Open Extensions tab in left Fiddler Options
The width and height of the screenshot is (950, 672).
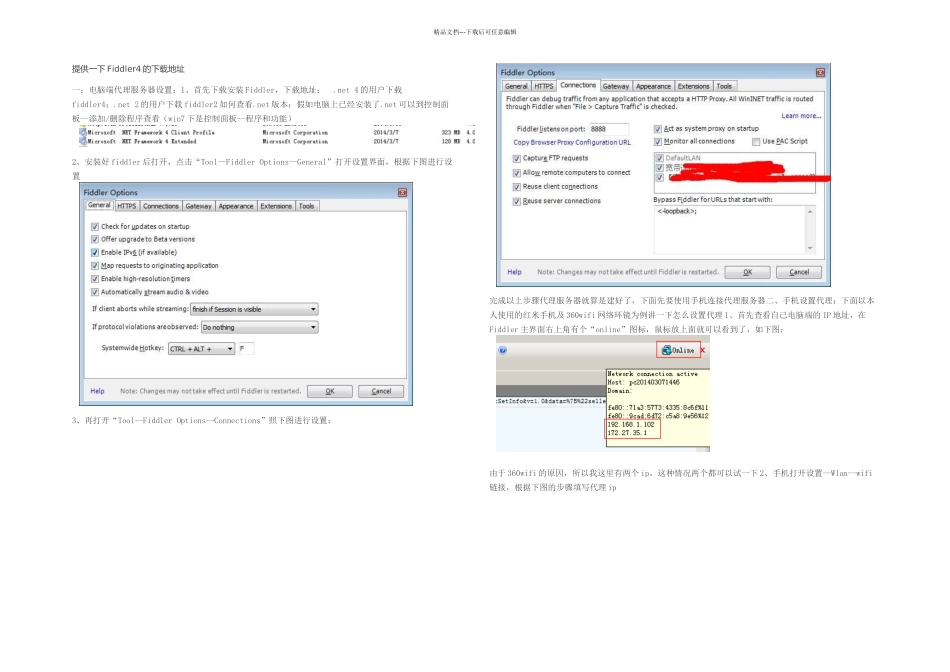276,206
